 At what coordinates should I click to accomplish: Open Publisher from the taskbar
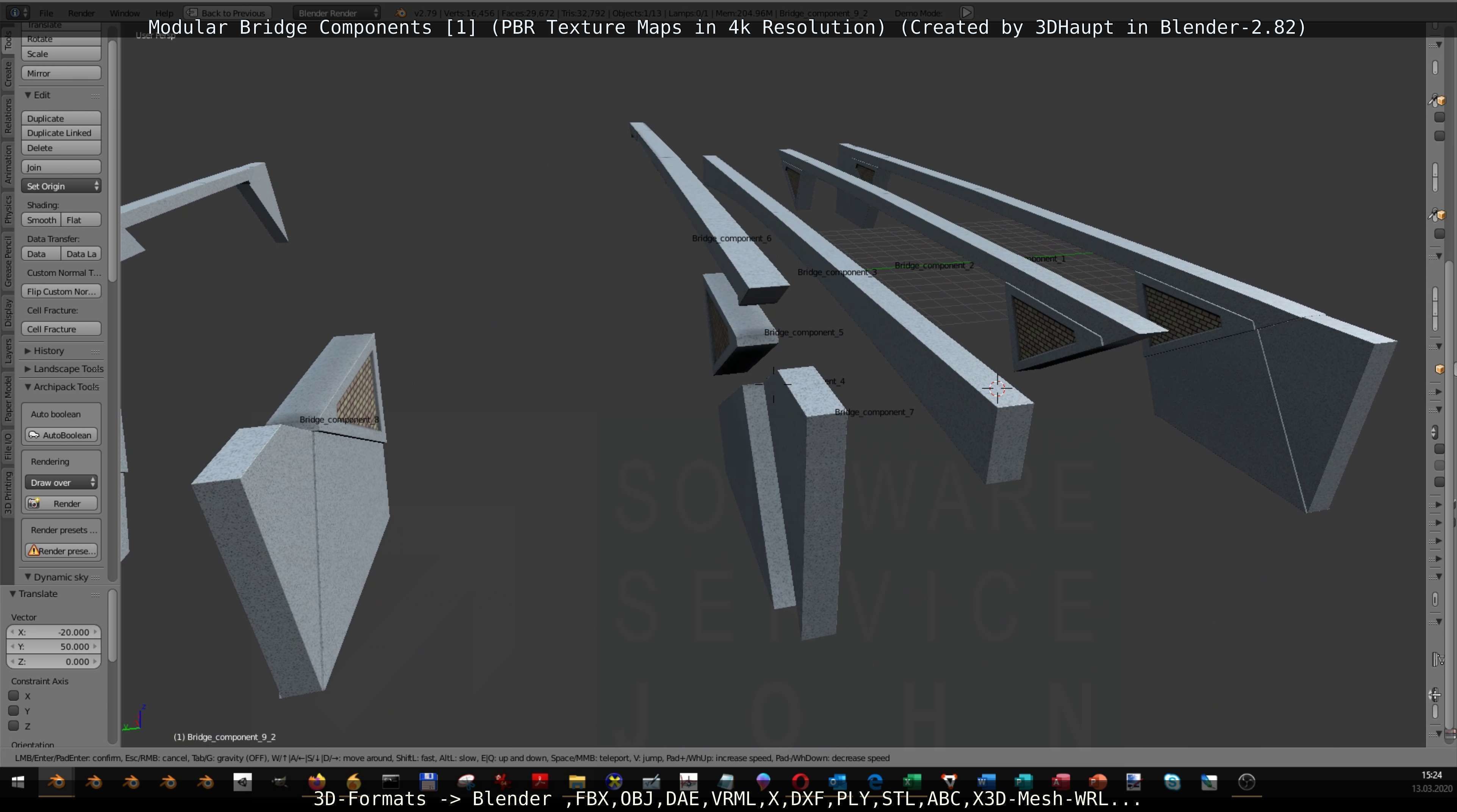[1023, 782]
